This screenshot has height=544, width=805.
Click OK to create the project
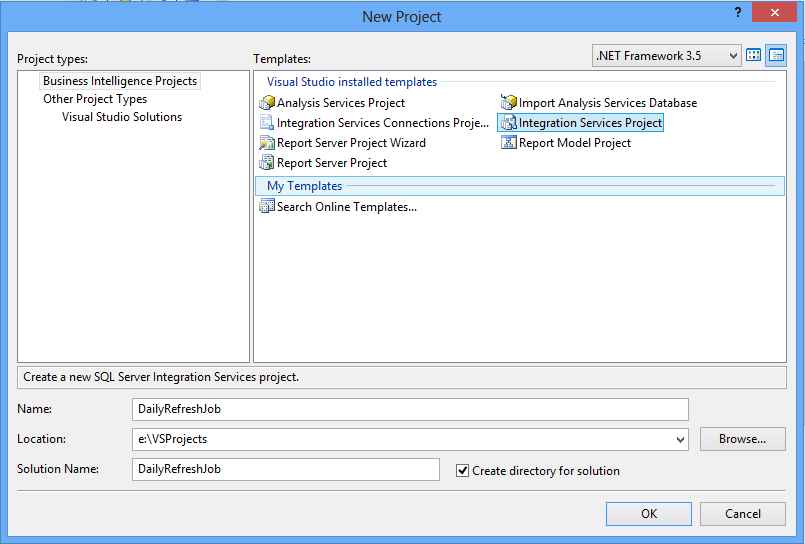648,514
